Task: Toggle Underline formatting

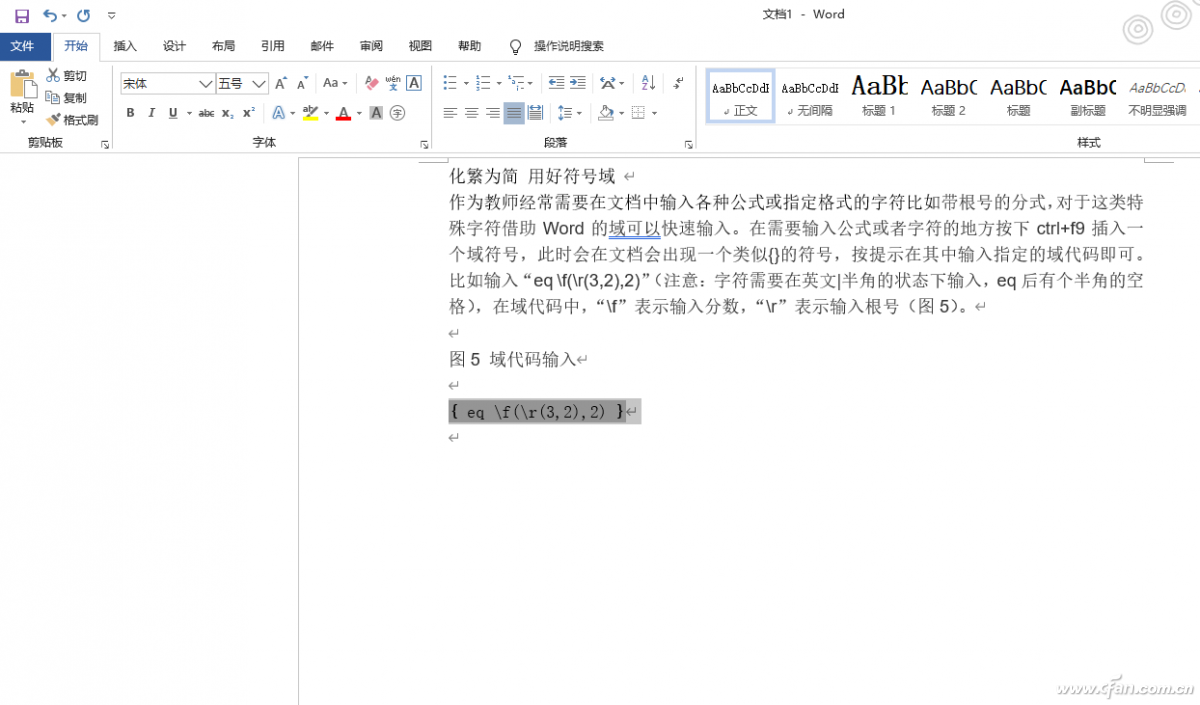Action: [x=174, y=113]
